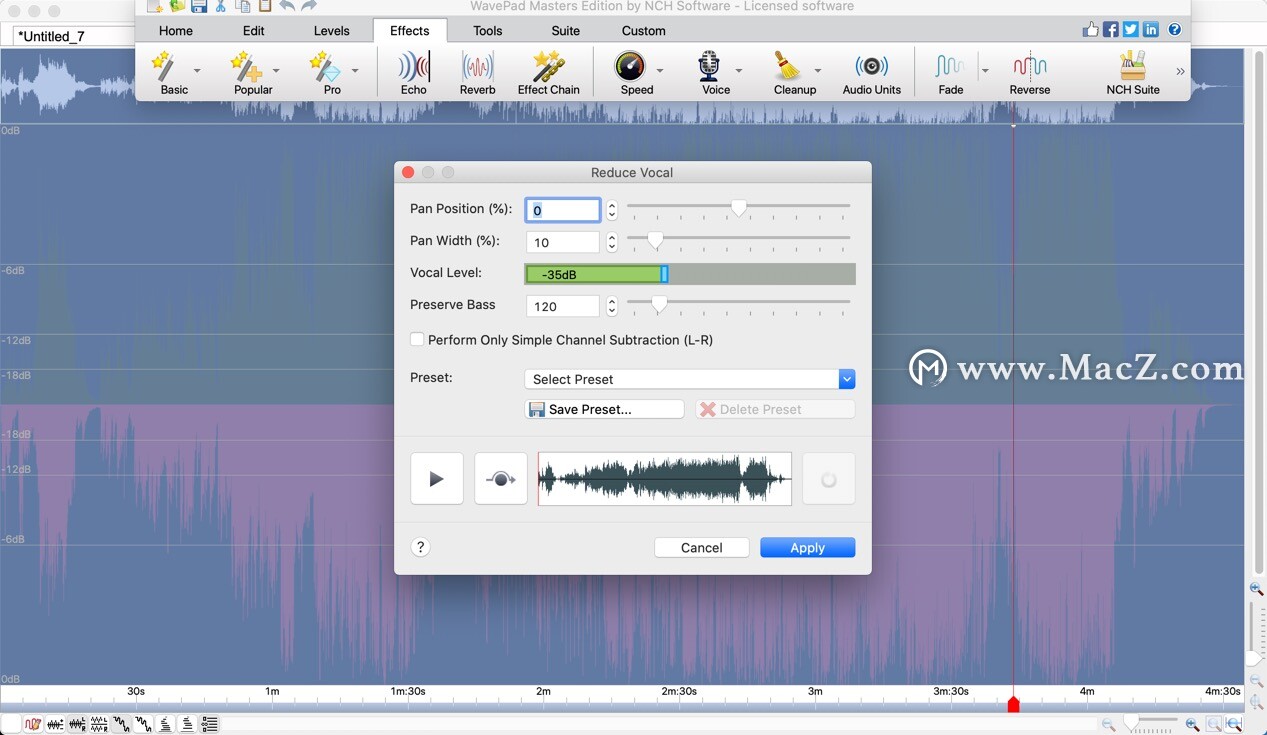Expand the Select Preset dropdown
Image resolution: width=1267 pixels, height=735 pixels.
[847, 379]
